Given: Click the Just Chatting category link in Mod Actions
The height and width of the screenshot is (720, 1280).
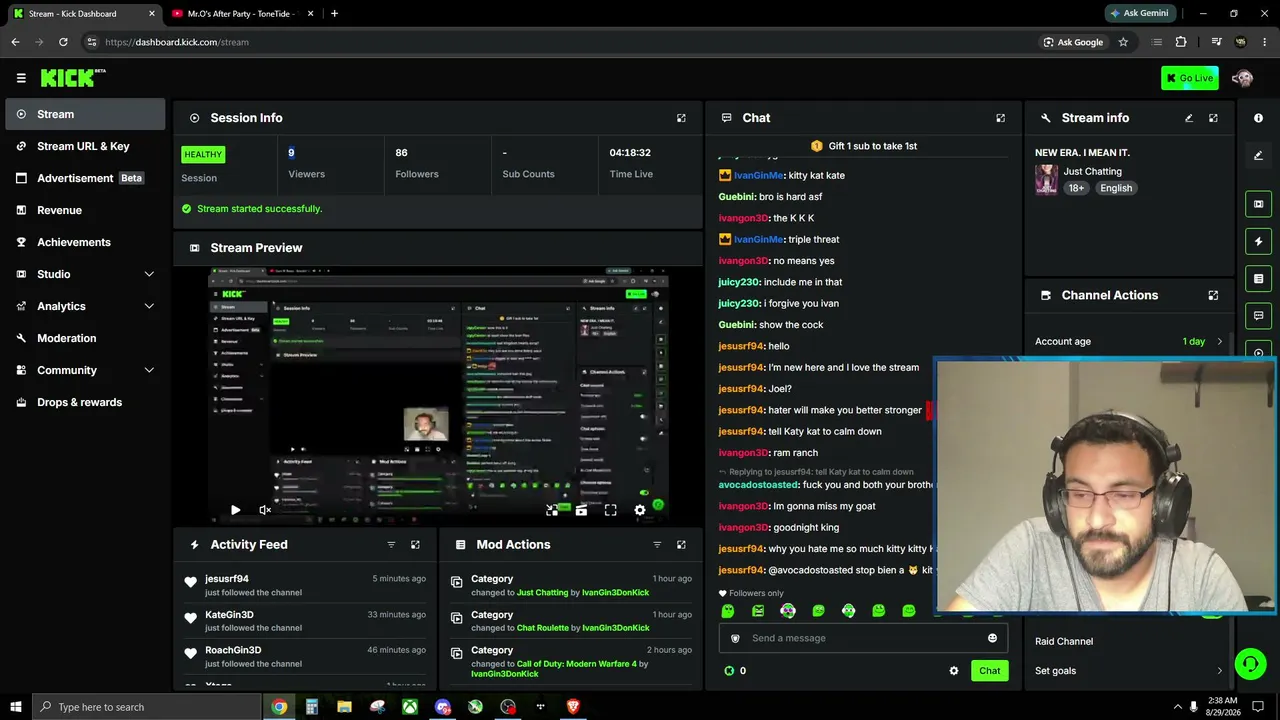Looking at the screenshot, I should pos(542,593).
